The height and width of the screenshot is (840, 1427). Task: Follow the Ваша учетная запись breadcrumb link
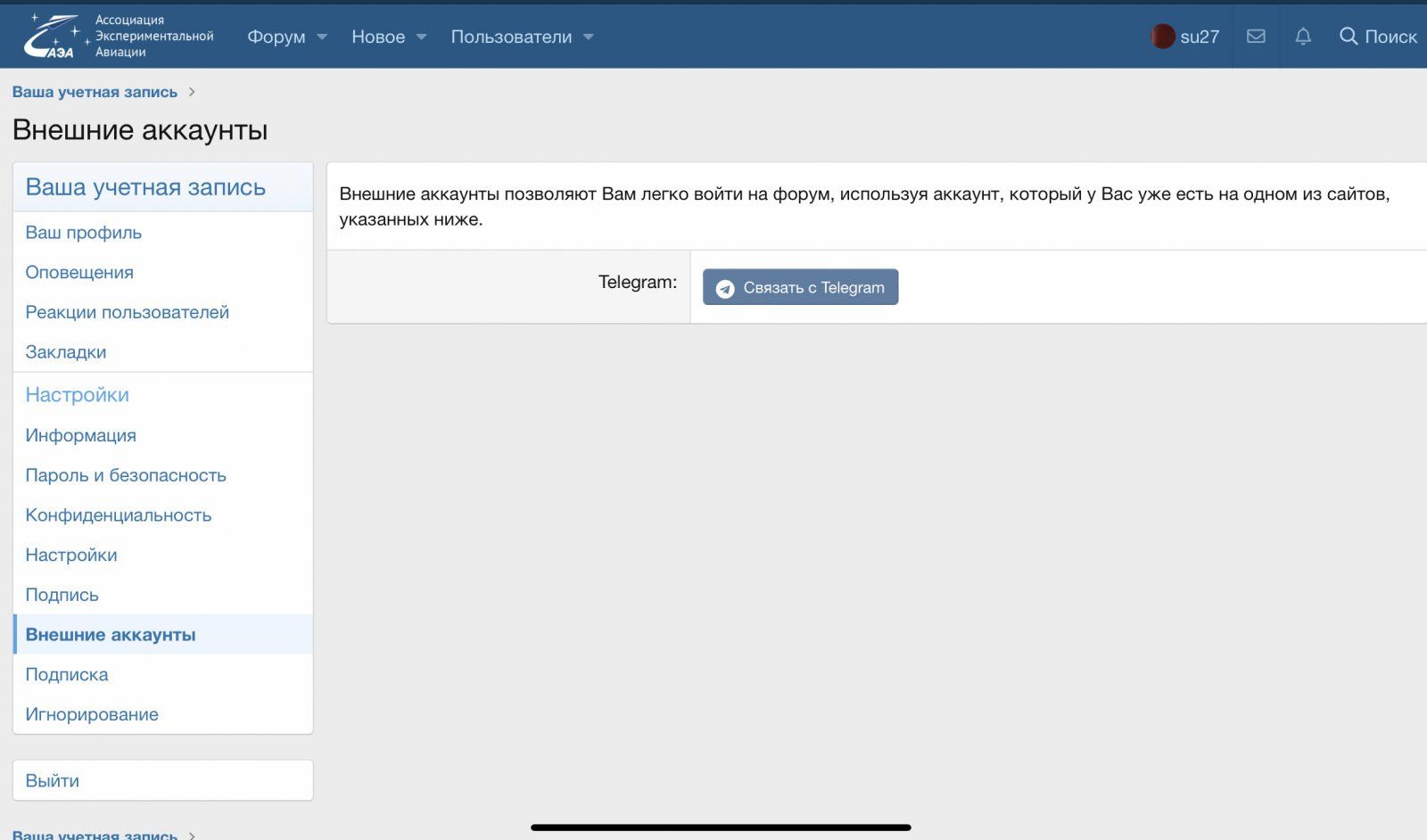(95, 92)
